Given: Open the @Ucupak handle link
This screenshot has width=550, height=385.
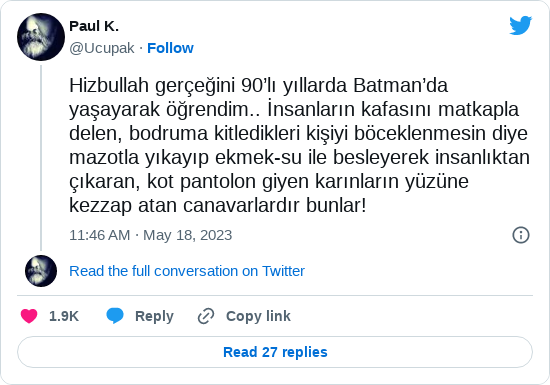Looking at the screenshot, I should [x=102, y=48].
